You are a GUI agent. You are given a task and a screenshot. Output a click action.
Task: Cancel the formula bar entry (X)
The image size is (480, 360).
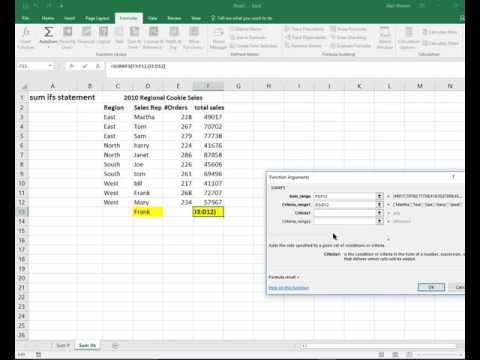(71, 66)
